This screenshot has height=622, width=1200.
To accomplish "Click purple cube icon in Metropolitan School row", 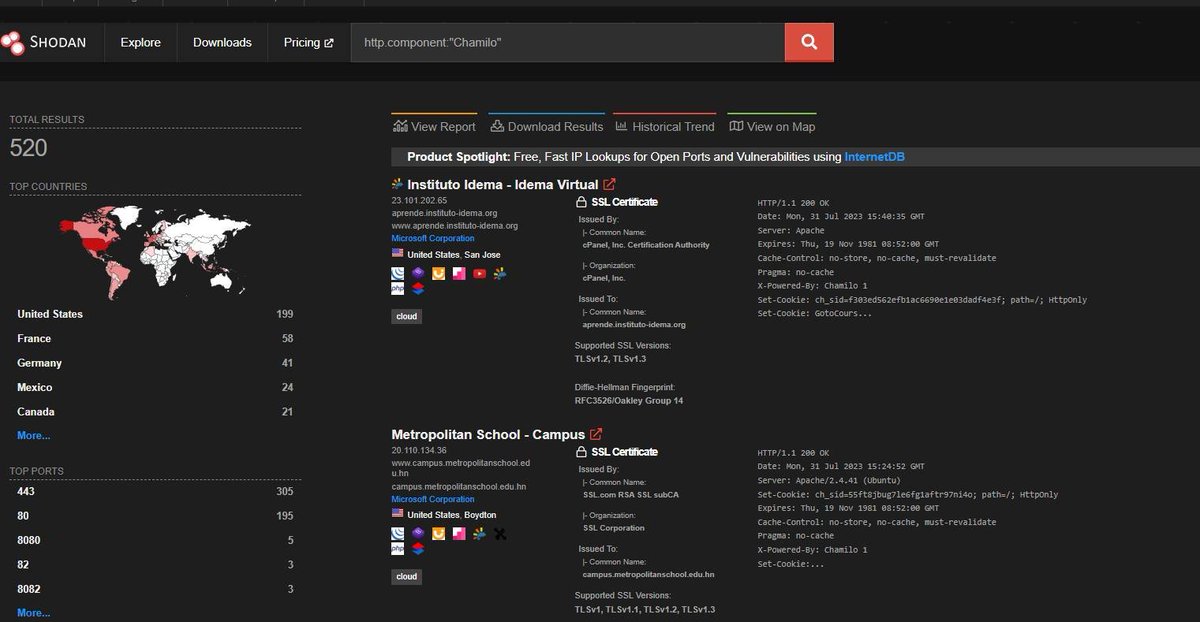I will (418, 534).
